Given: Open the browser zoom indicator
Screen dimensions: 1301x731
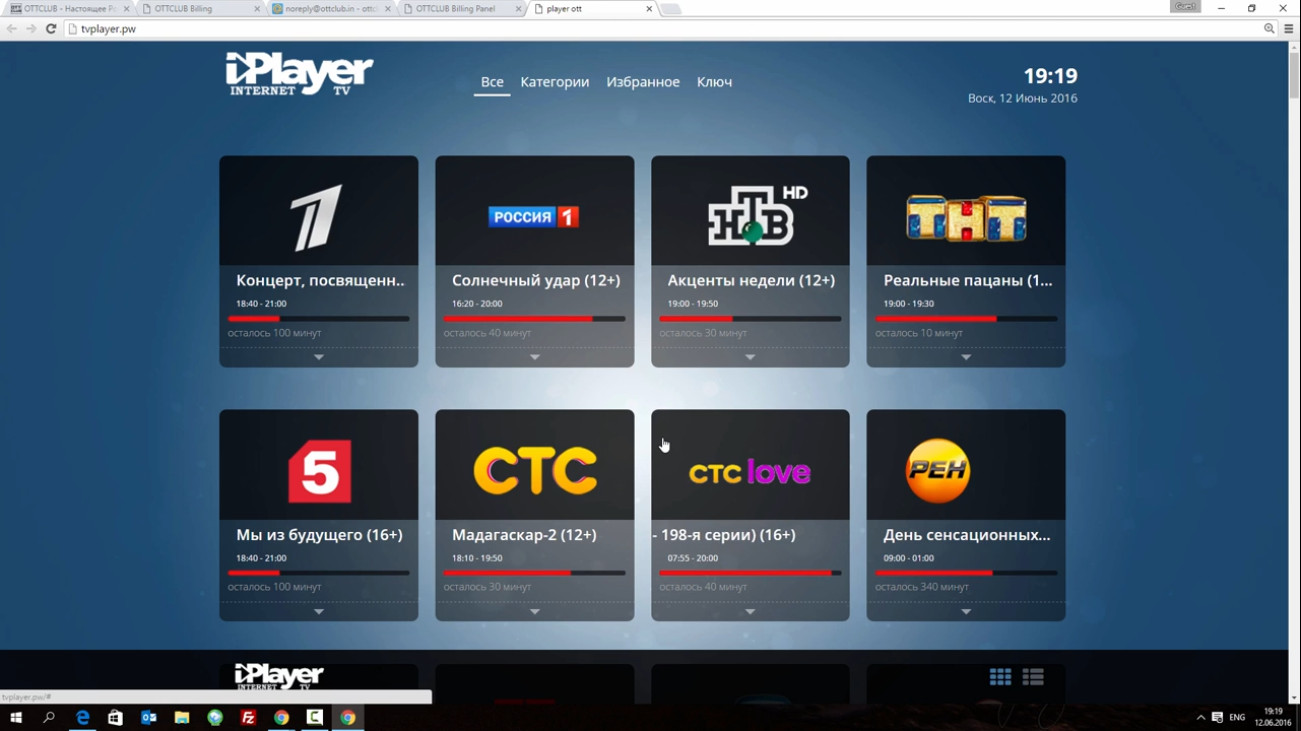Looking at the screenshot, I should click(x=1269, y=29).
